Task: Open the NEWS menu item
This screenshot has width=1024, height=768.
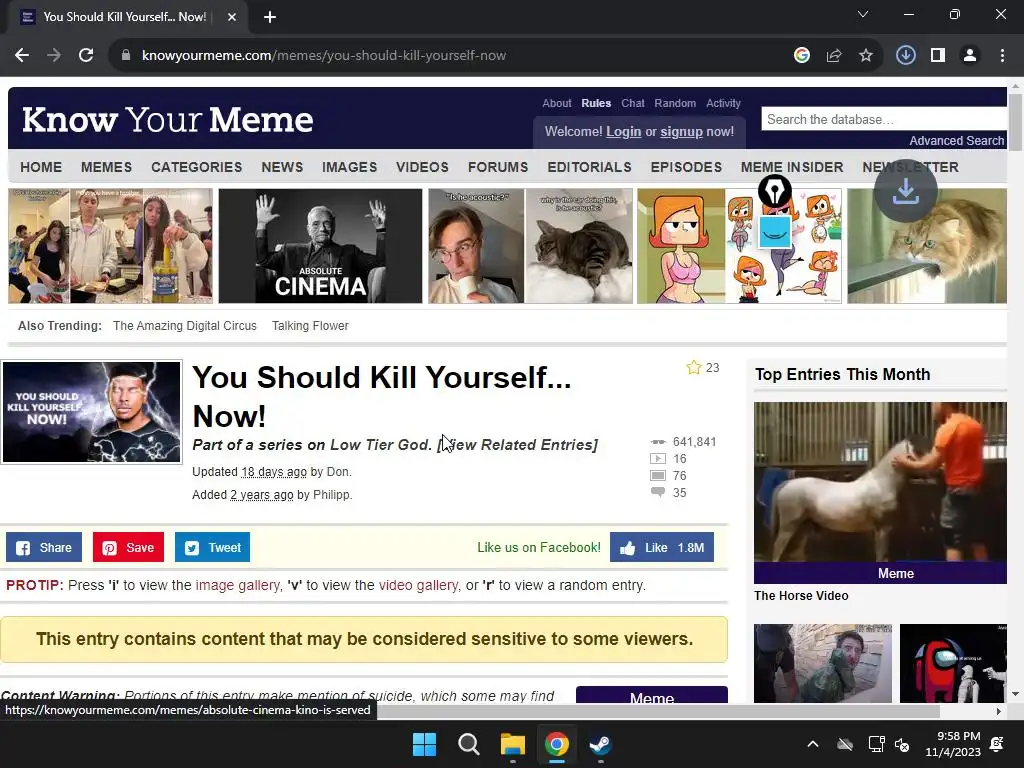Action: click(x=282, y=167)
